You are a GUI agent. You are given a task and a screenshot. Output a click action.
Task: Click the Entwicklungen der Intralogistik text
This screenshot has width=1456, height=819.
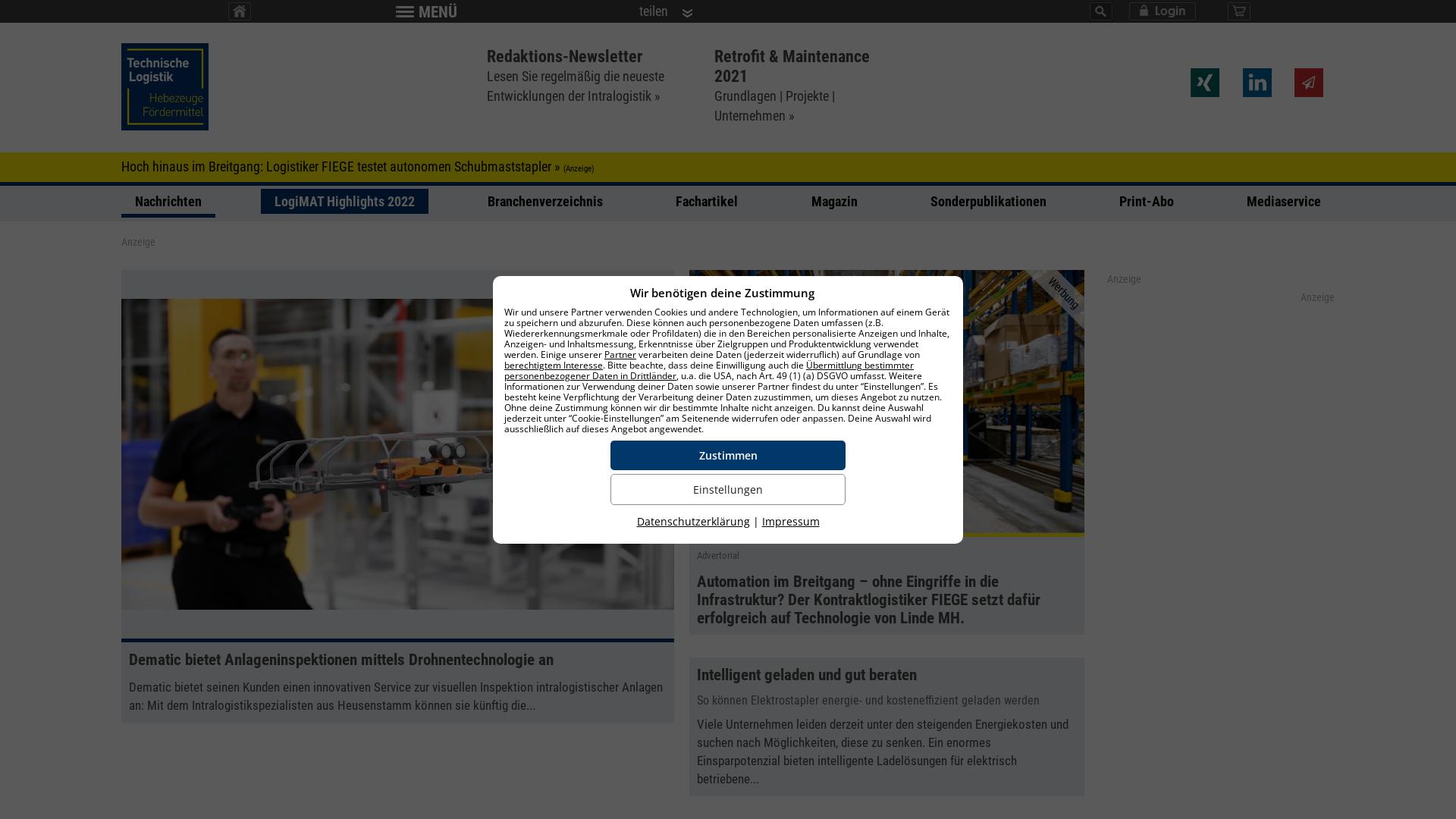click(573, 96)
